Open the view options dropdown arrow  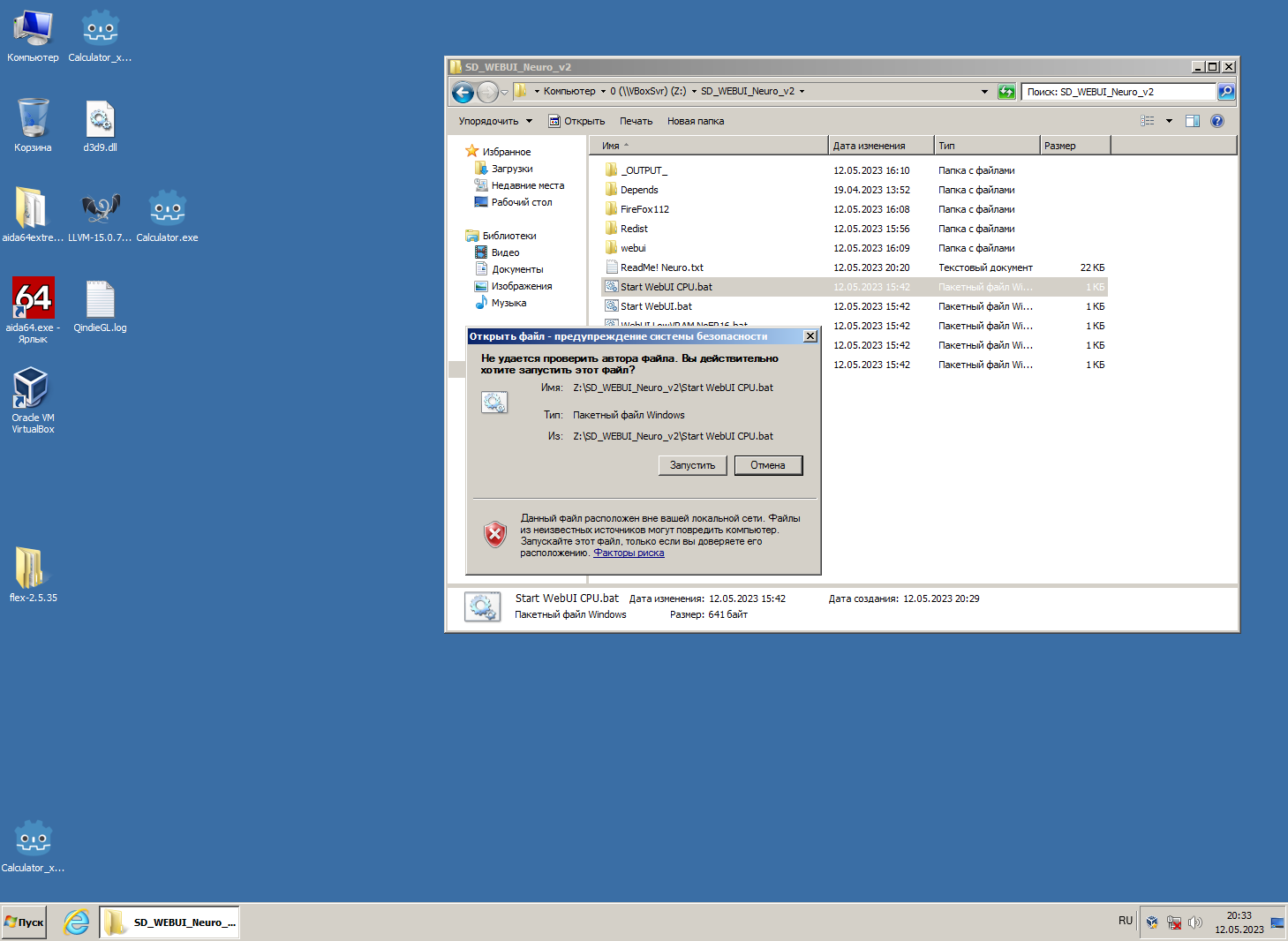pyautogui.click(x=1169, y=121)
